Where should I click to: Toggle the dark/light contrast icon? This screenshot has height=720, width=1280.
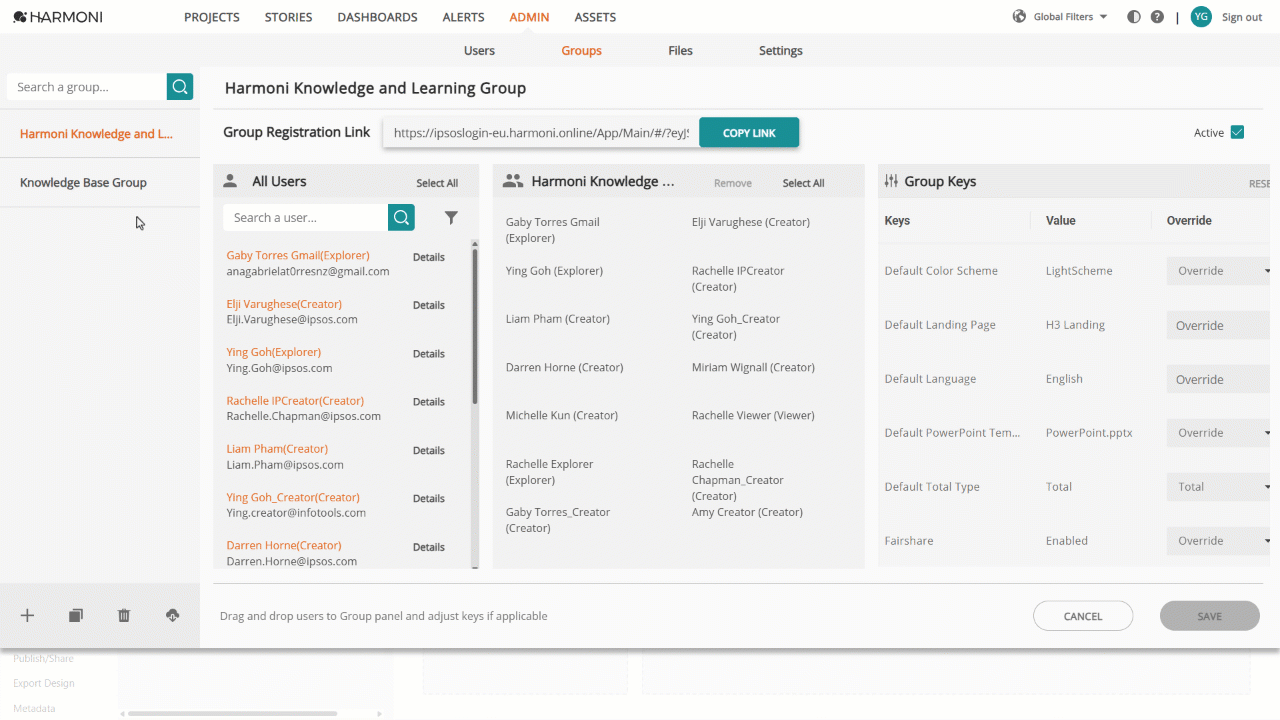(1134, 17)
